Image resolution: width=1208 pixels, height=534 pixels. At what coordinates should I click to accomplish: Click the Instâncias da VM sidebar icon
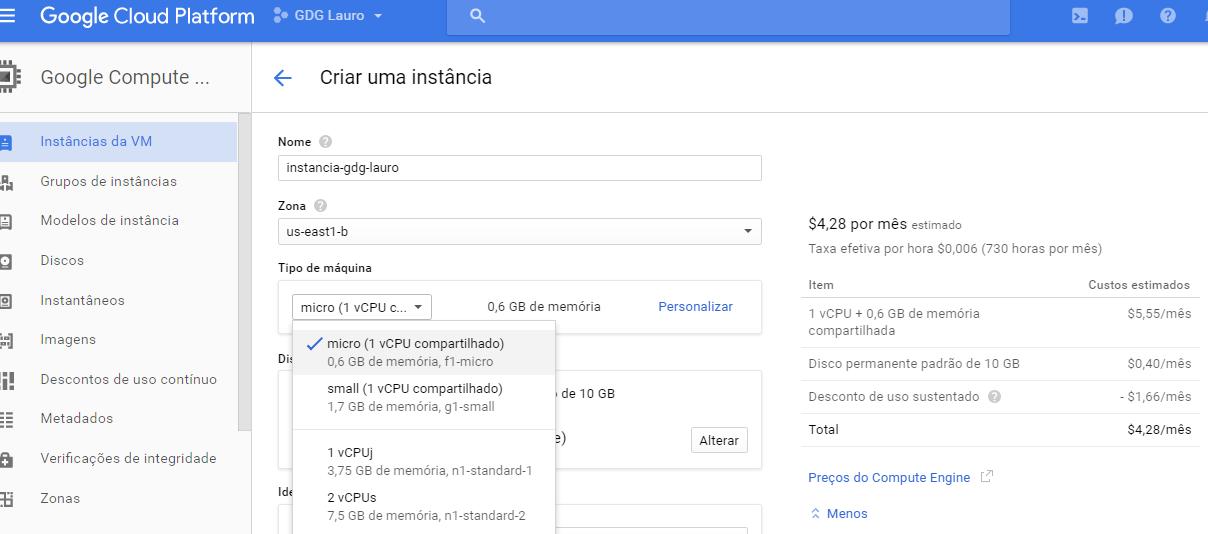click(6, 142)
